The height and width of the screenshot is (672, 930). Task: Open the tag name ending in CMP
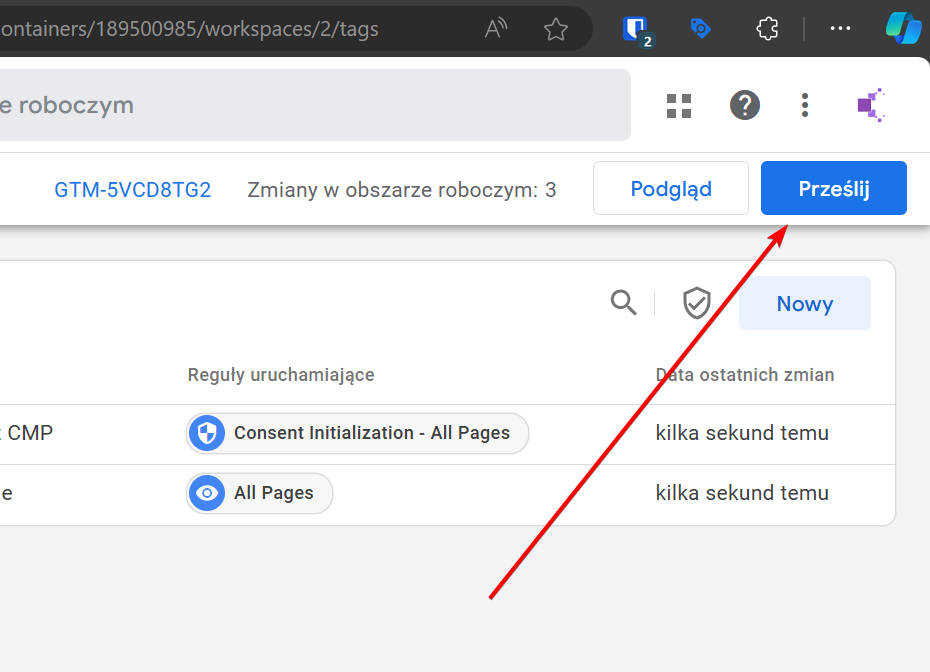(27, 433)
